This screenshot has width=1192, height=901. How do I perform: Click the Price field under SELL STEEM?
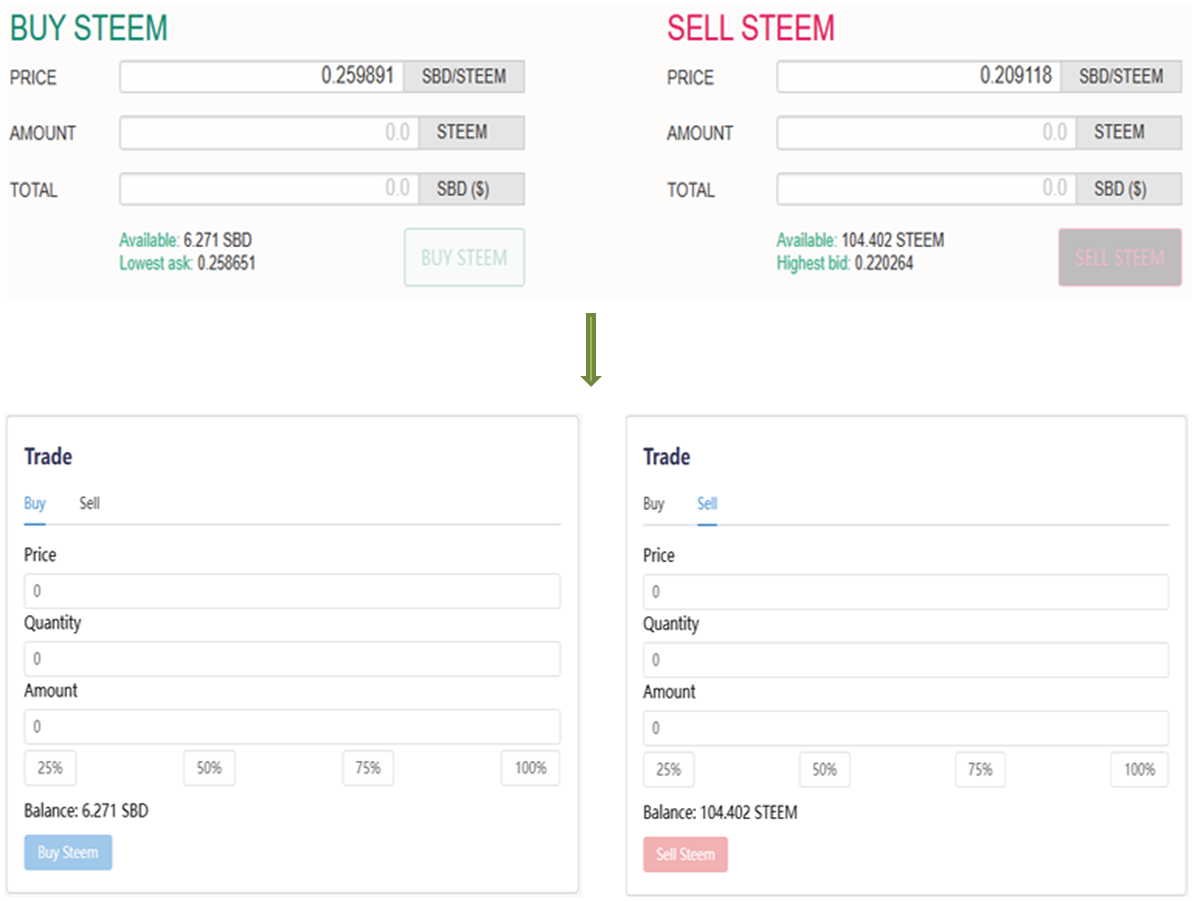point(918,77)
